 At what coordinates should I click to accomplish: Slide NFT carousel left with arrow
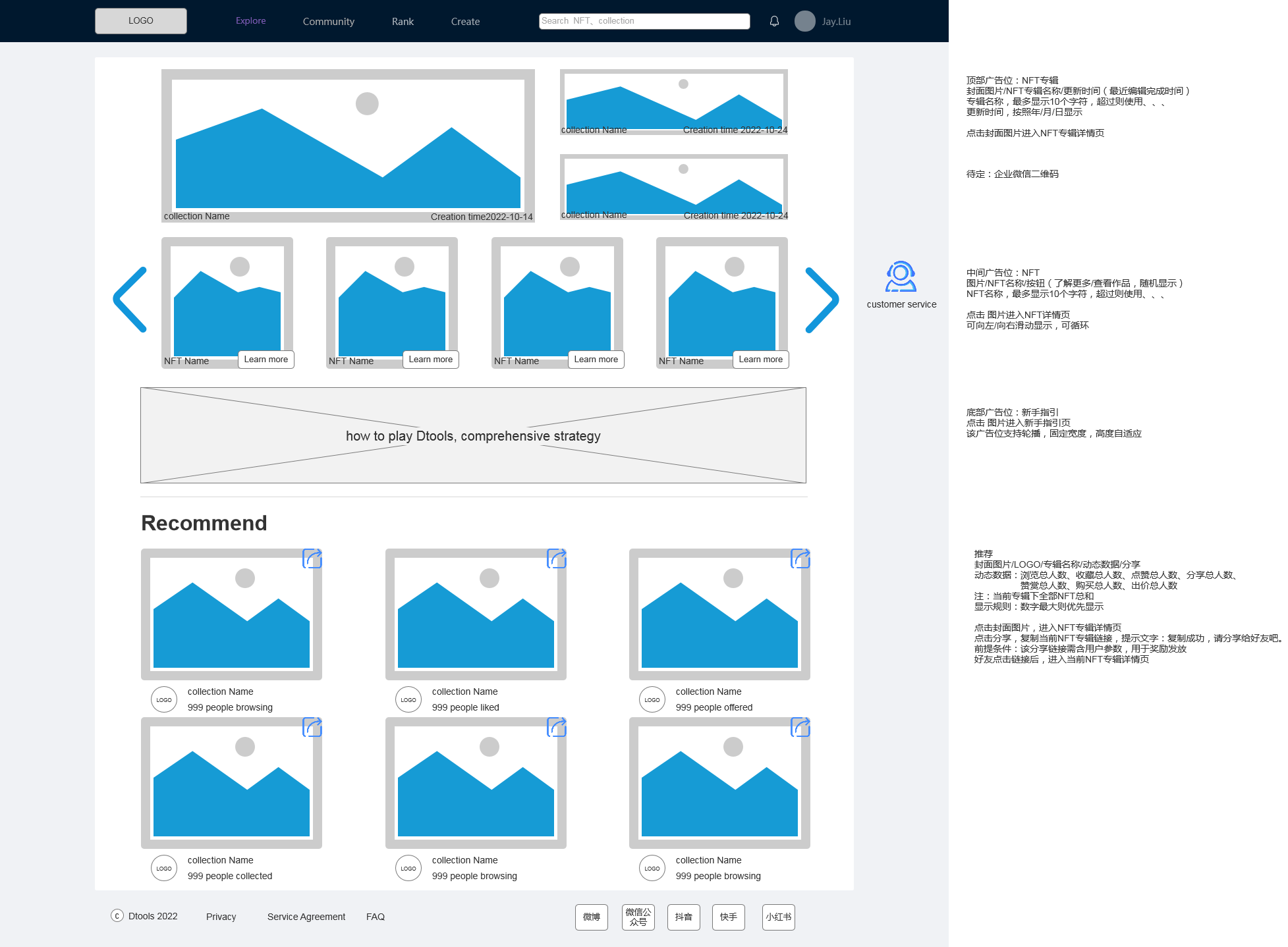tap(130, 300)
